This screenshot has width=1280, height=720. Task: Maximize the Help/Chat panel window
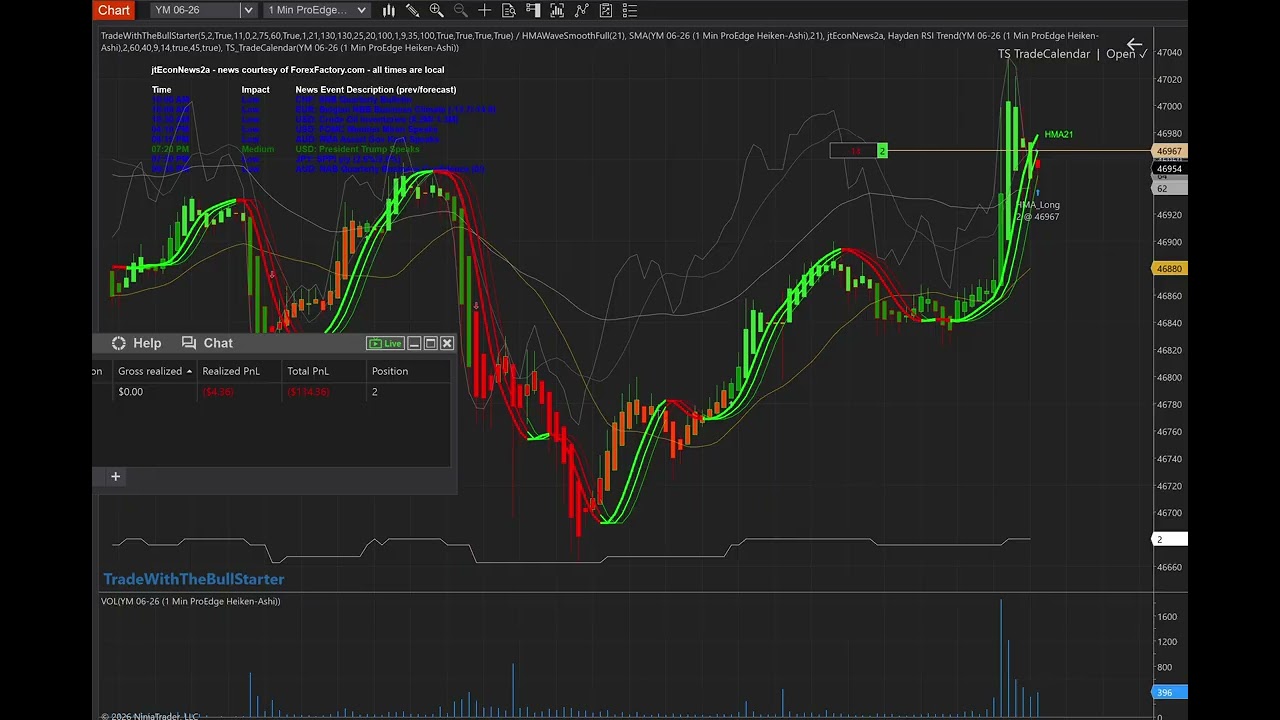tap(431, 343)
